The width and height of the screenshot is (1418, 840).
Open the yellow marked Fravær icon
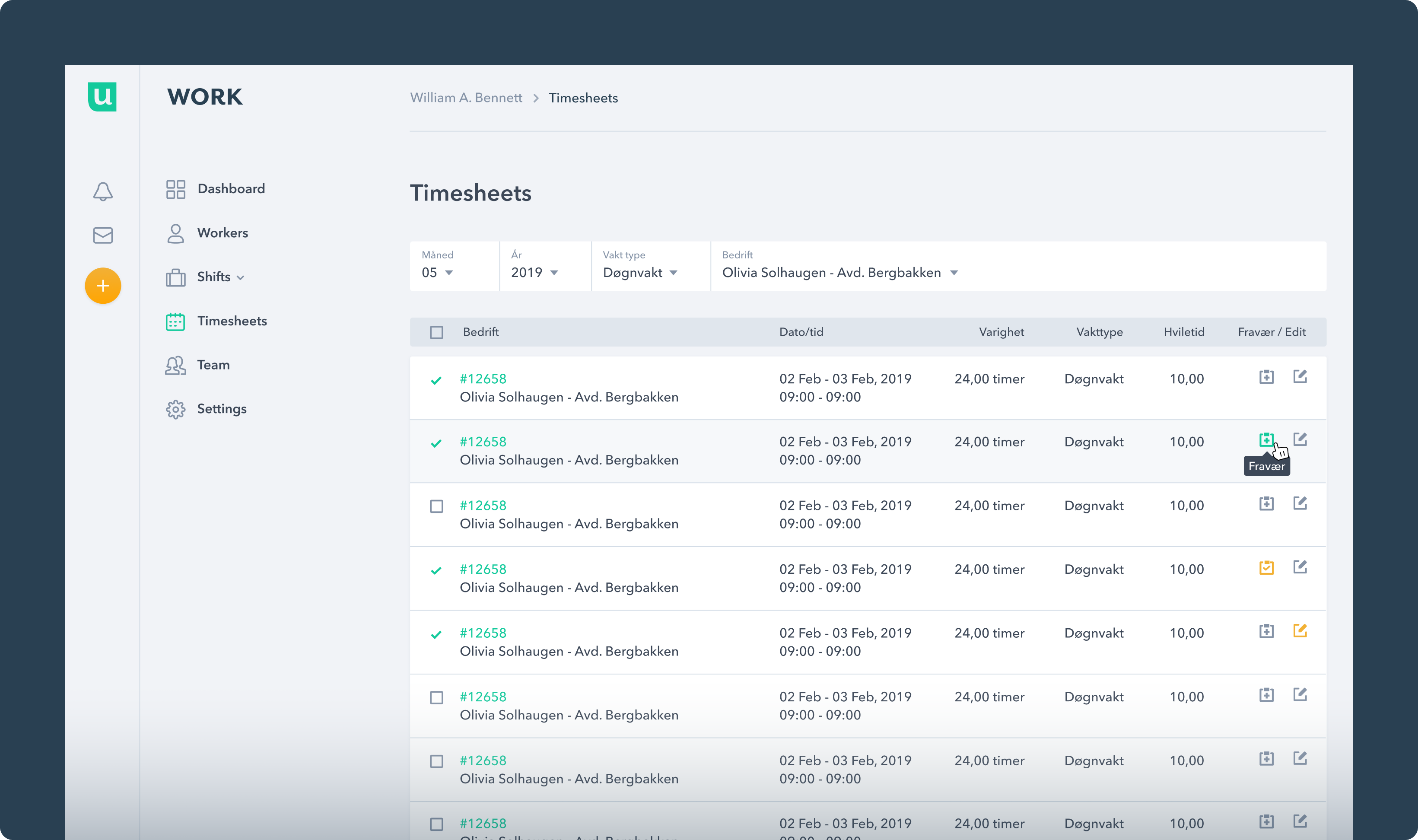click(1266, 568)
